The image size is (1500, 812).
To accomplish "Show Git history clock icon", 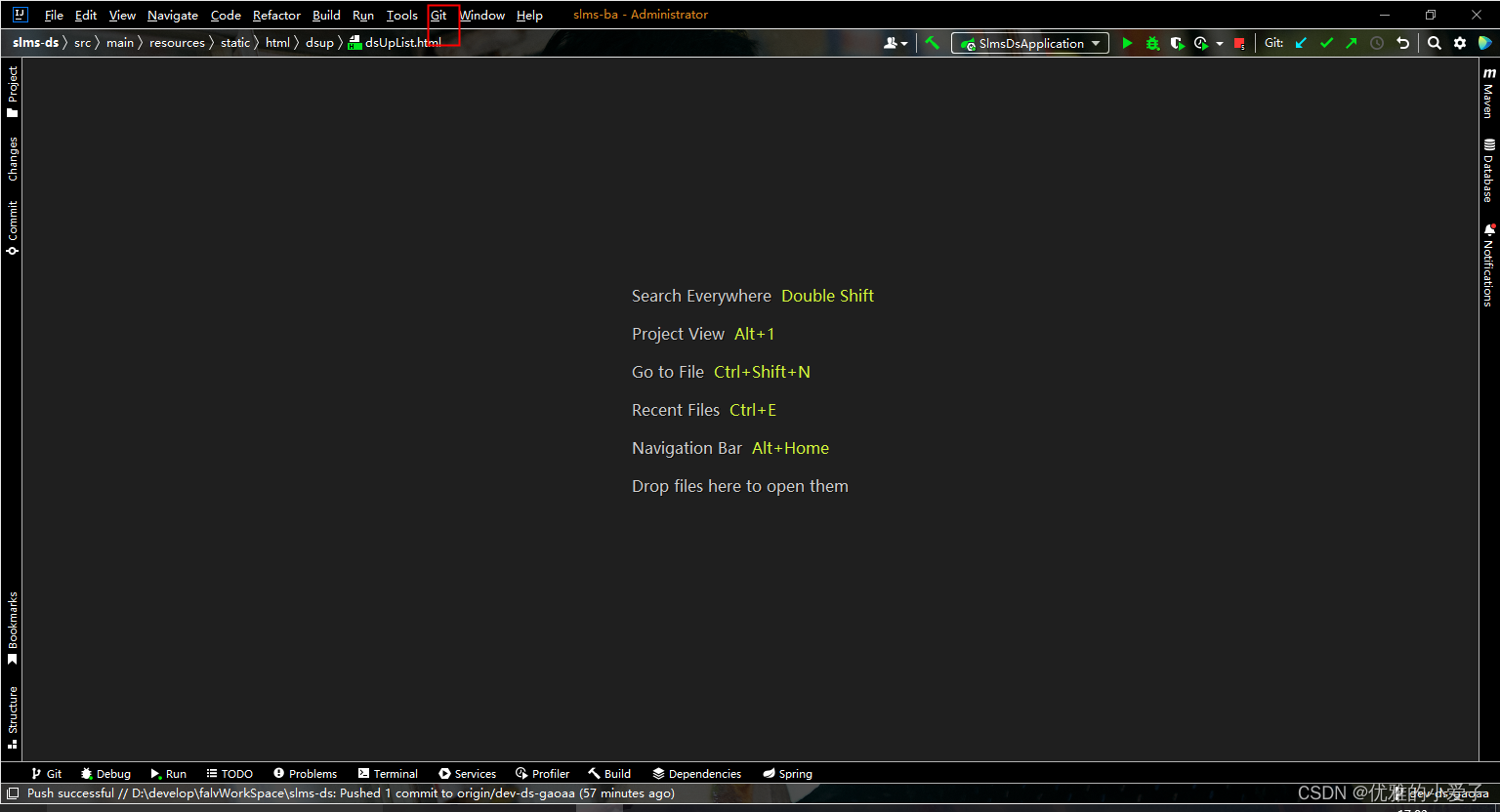I will tap(1377, 43).
